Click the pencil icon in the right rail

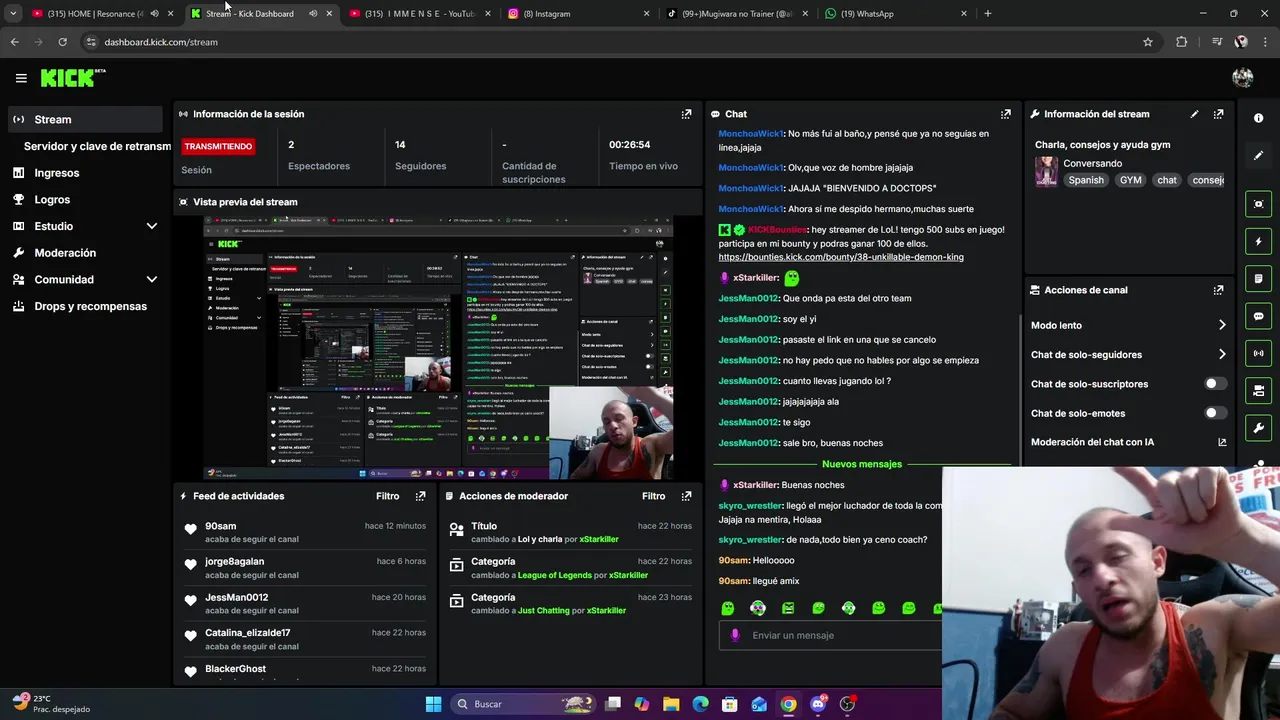click(x=1258, y=156)
